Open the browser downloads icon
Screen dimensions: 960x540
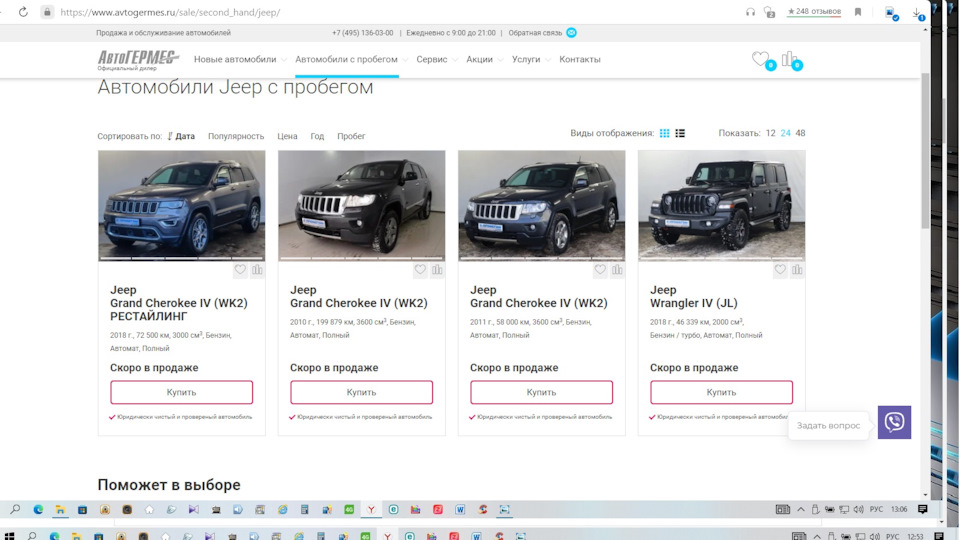[917, 13]
